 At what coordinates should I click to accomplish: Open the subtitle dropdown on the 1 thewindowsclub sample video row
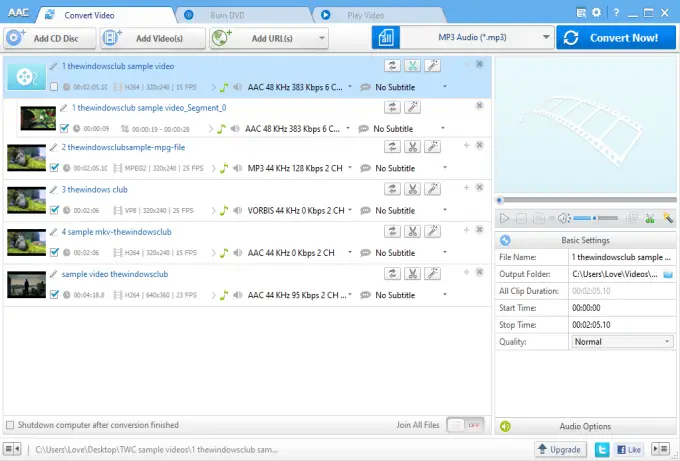(x=445, y=87)
